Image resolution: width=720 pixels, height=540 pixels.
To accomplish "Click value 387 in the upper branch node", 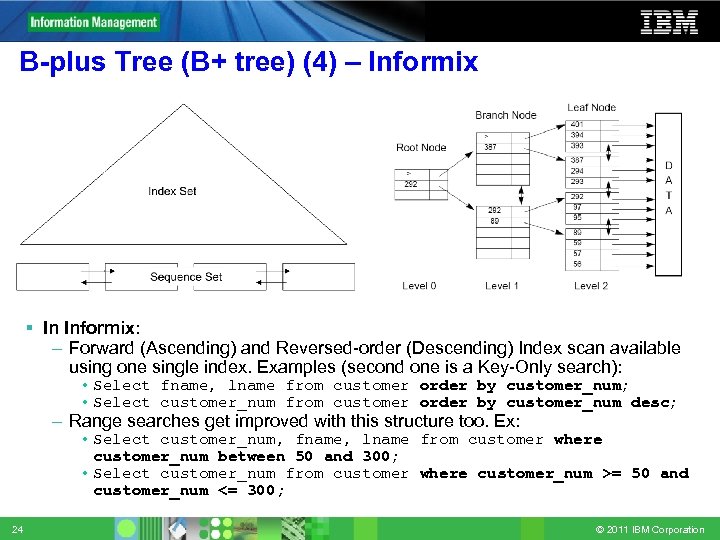I will point(490,147).
